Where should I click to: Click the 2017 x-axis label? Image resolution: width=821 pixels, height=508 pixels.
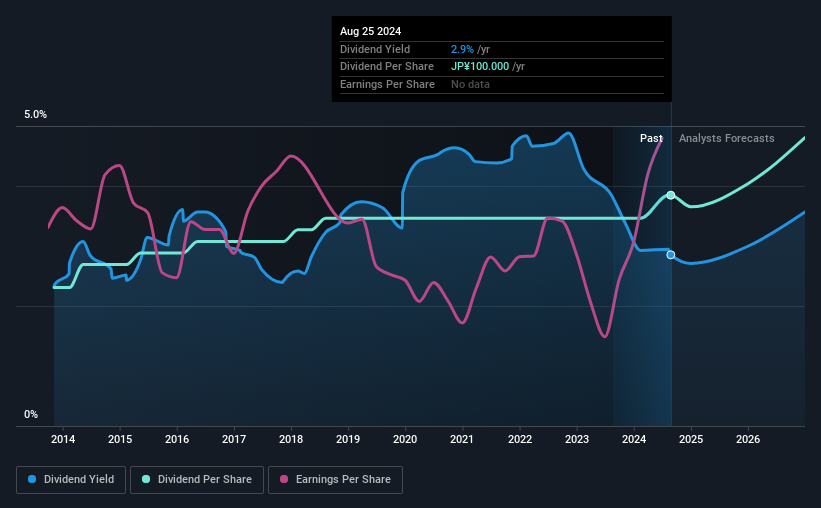[x=234, y=439]
